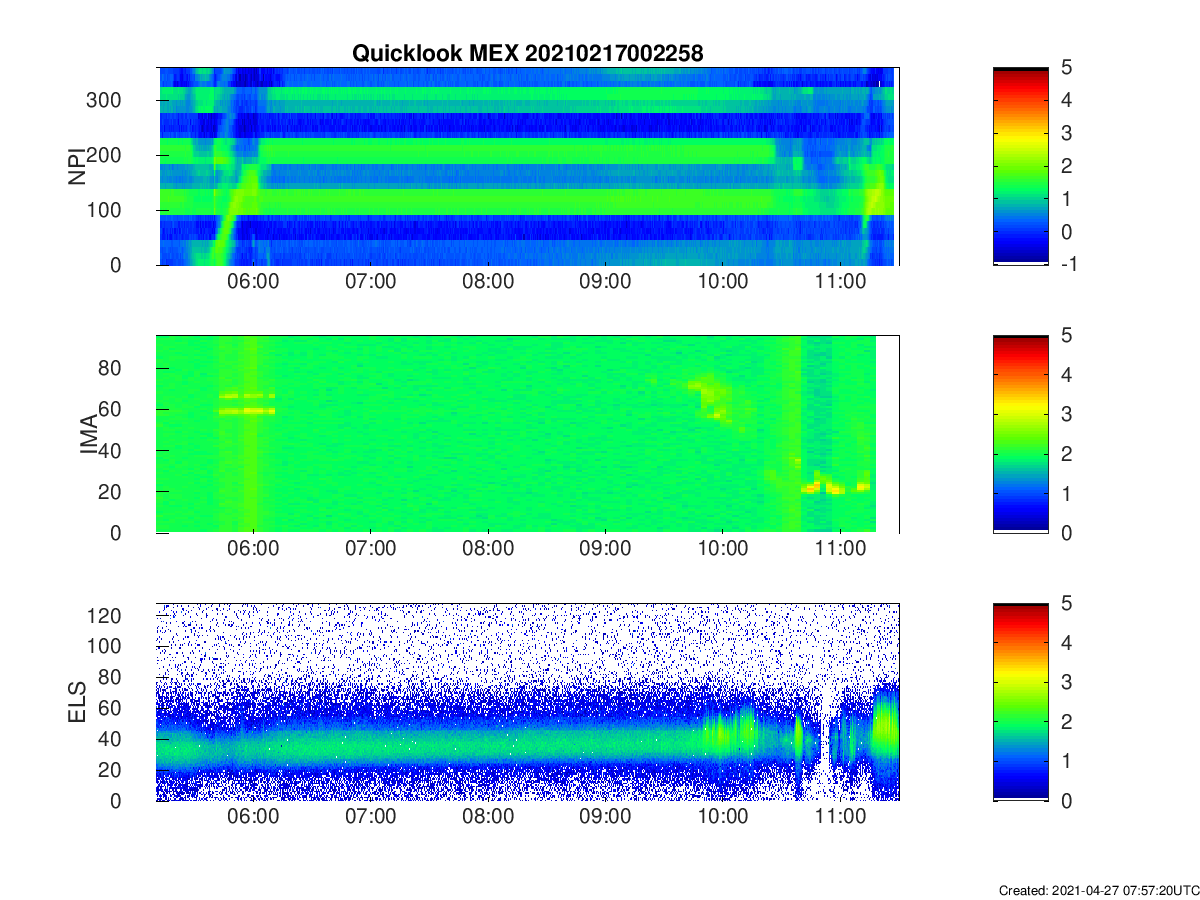This screenshot has width=1200, height=900.
Task: Click the 2 label on the ELS colorbar
Action: coord(1067,722)
